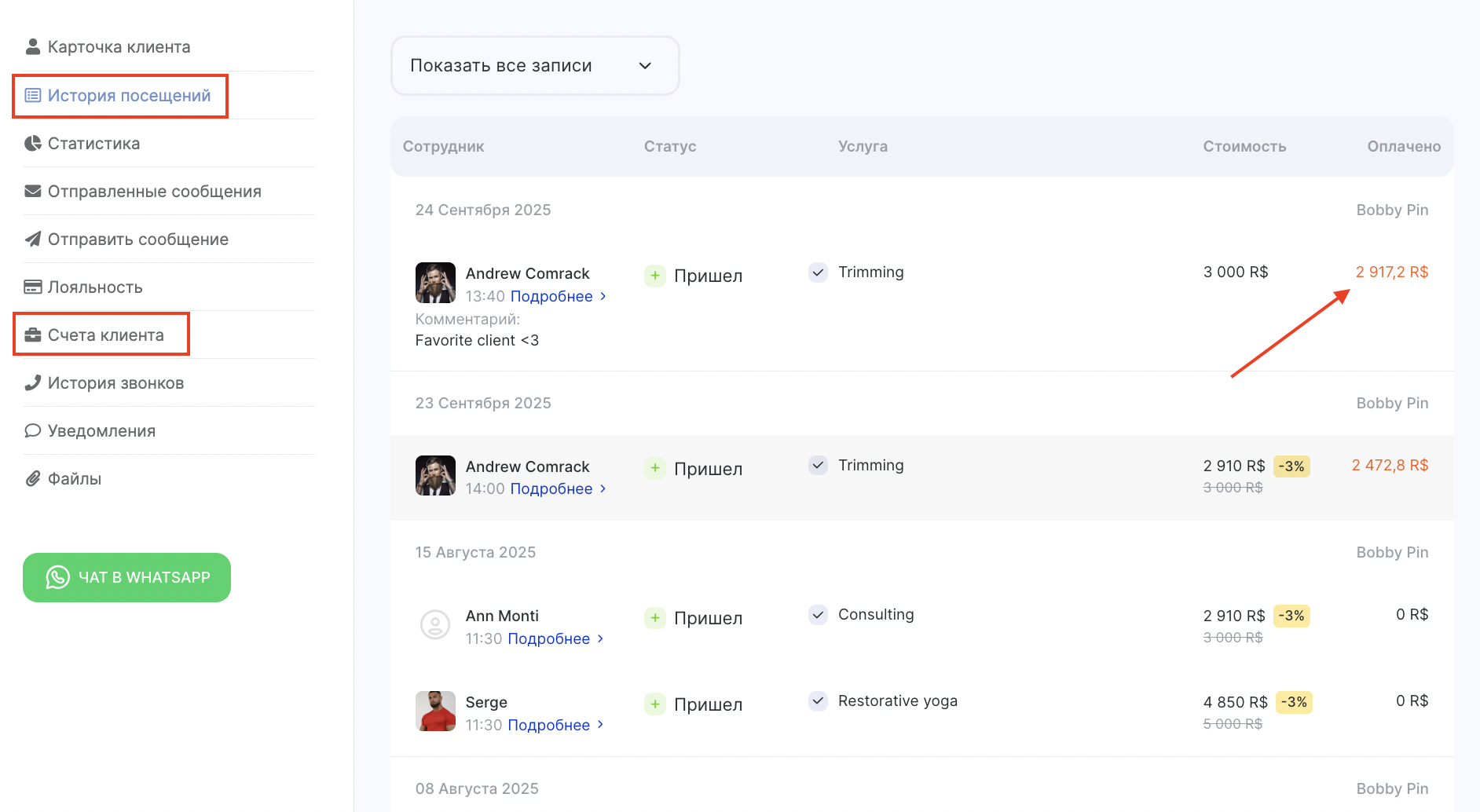Open Подробнее link for Serge's 11:30 visit
The width and height of the screenshot is (1480, 812).
[x=555, y=725]
